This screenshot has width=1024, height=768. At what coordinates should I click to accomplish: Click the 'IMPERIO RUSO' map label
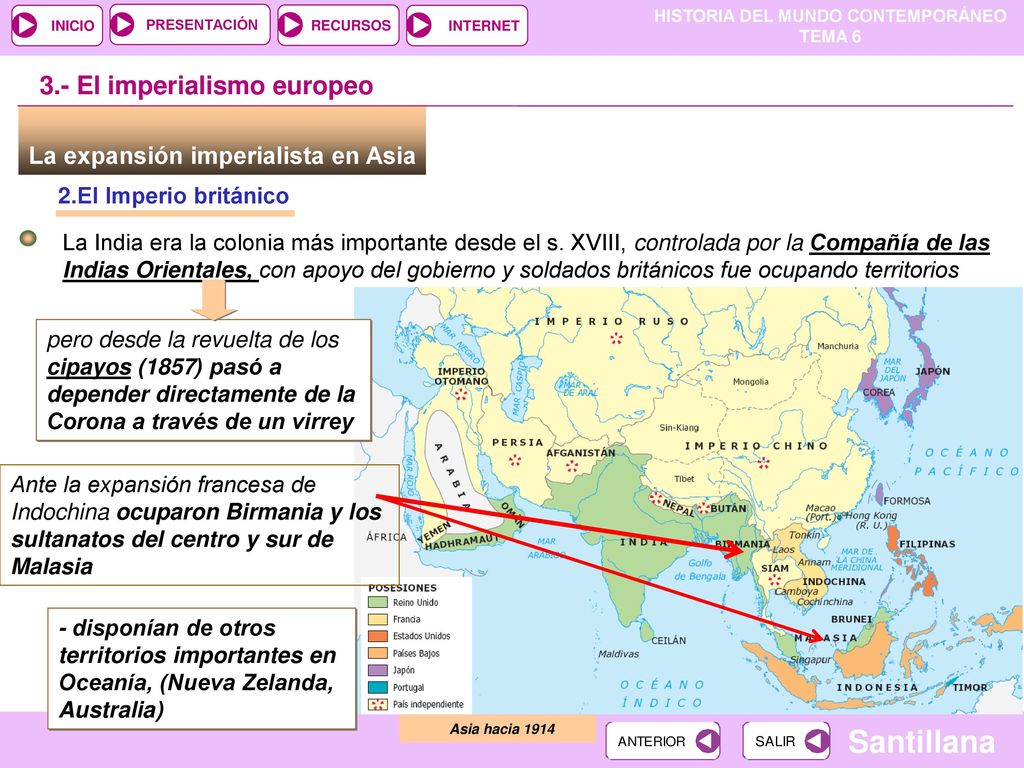(612, 321)
